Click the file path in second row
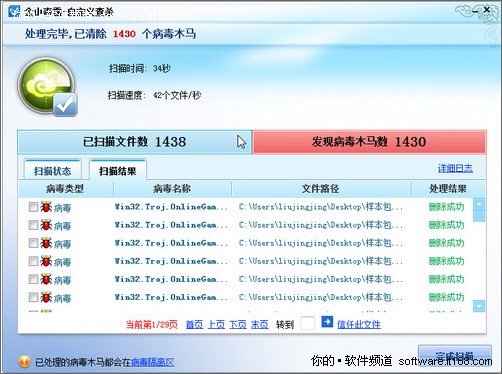502x374 pixels. 321,225
